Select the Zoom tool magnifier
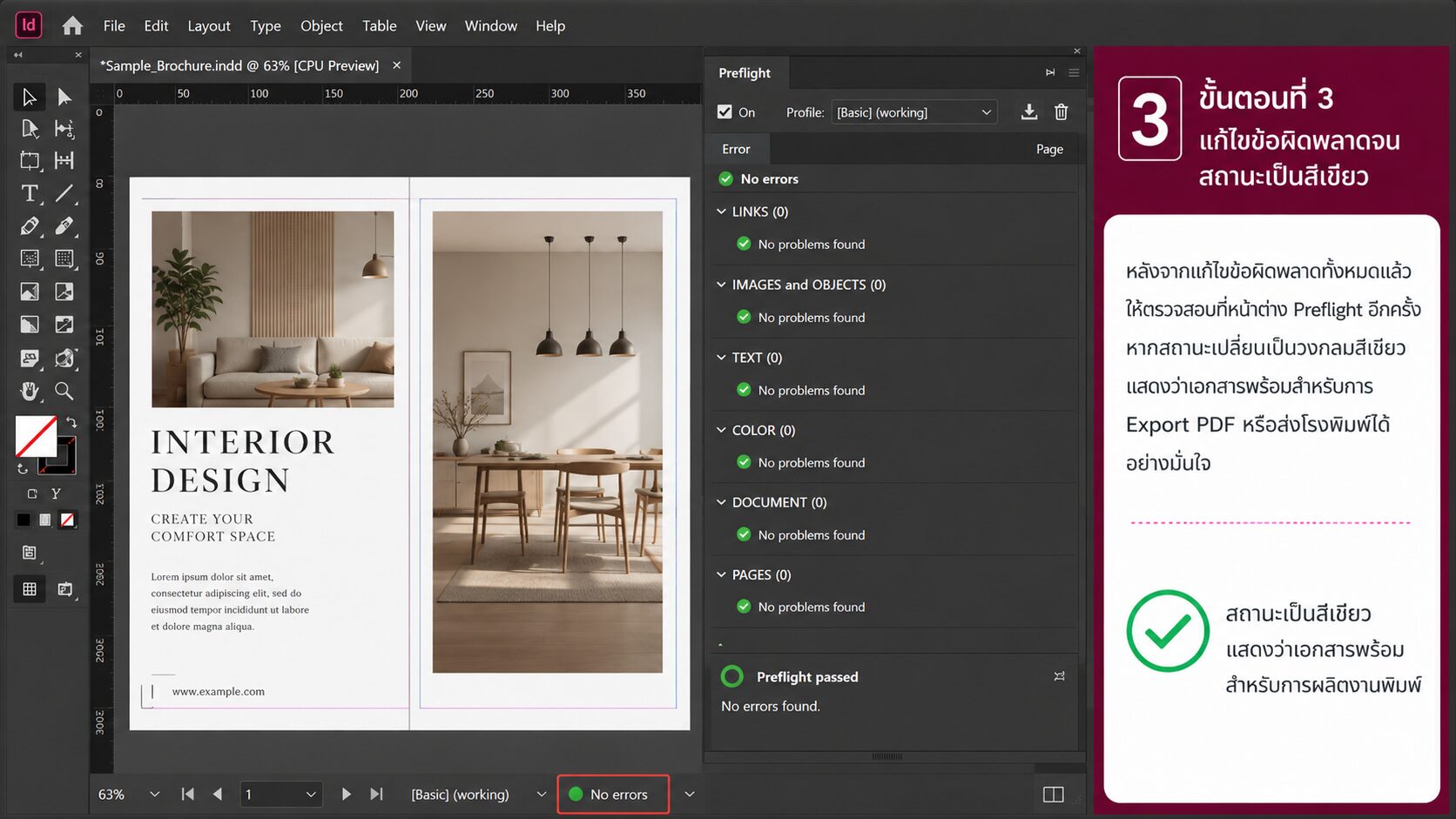Viewport: 1456px width, 819px height. coord(64,391)
